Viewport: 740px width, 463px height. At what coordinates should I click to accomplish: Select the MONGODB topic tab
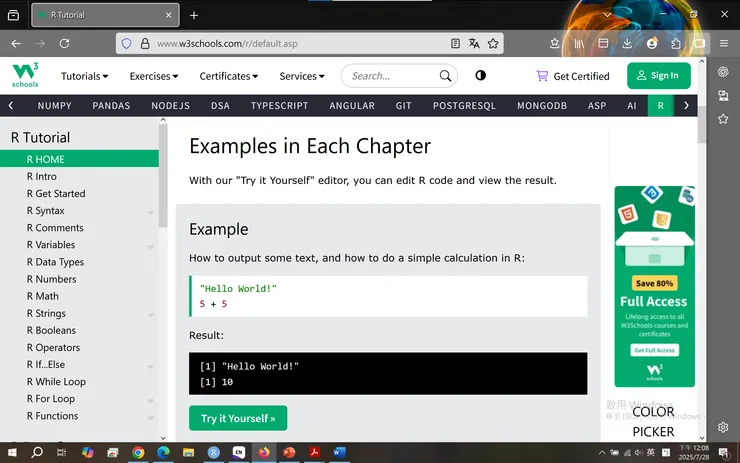coord(542,106)
